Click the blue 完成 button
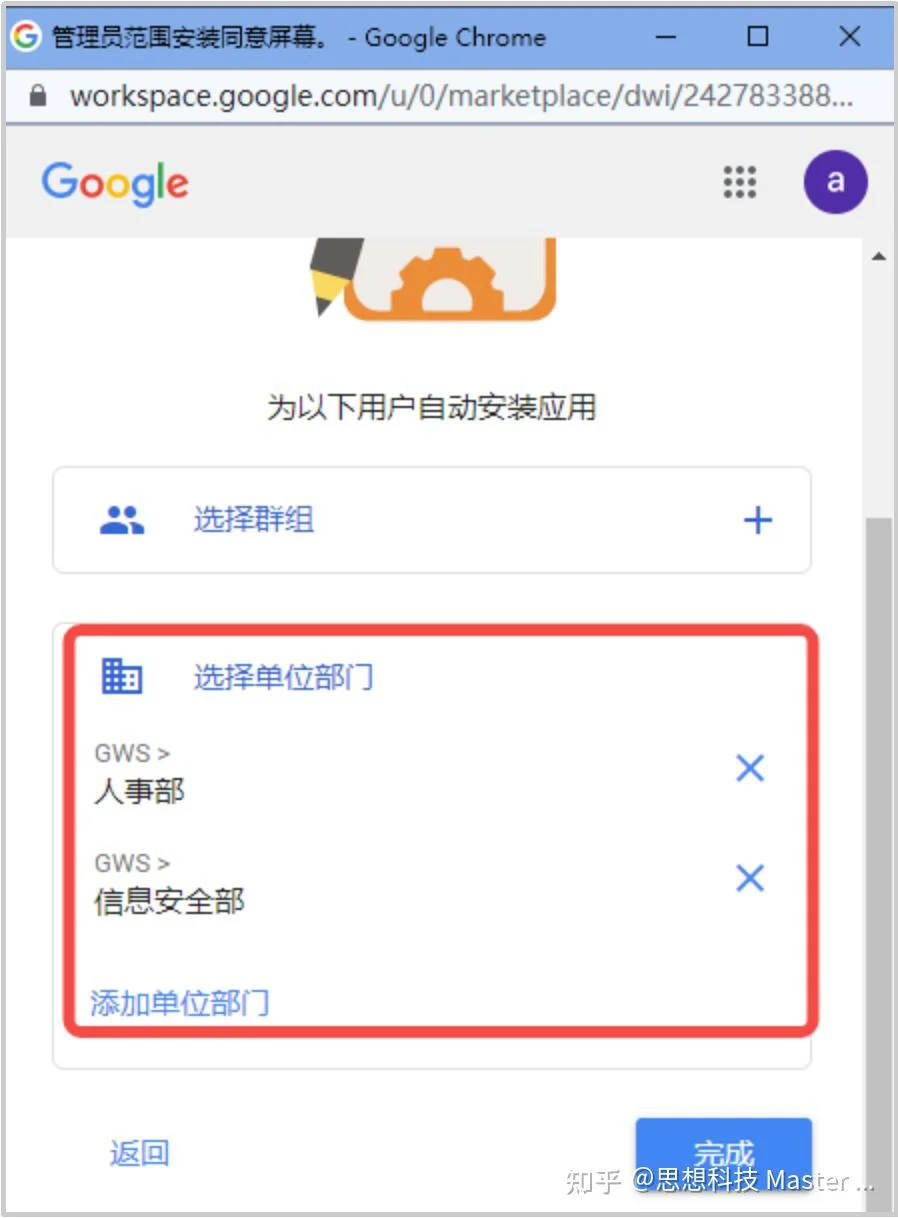Screen dimensions: 898x1218 pos(723,1153)
